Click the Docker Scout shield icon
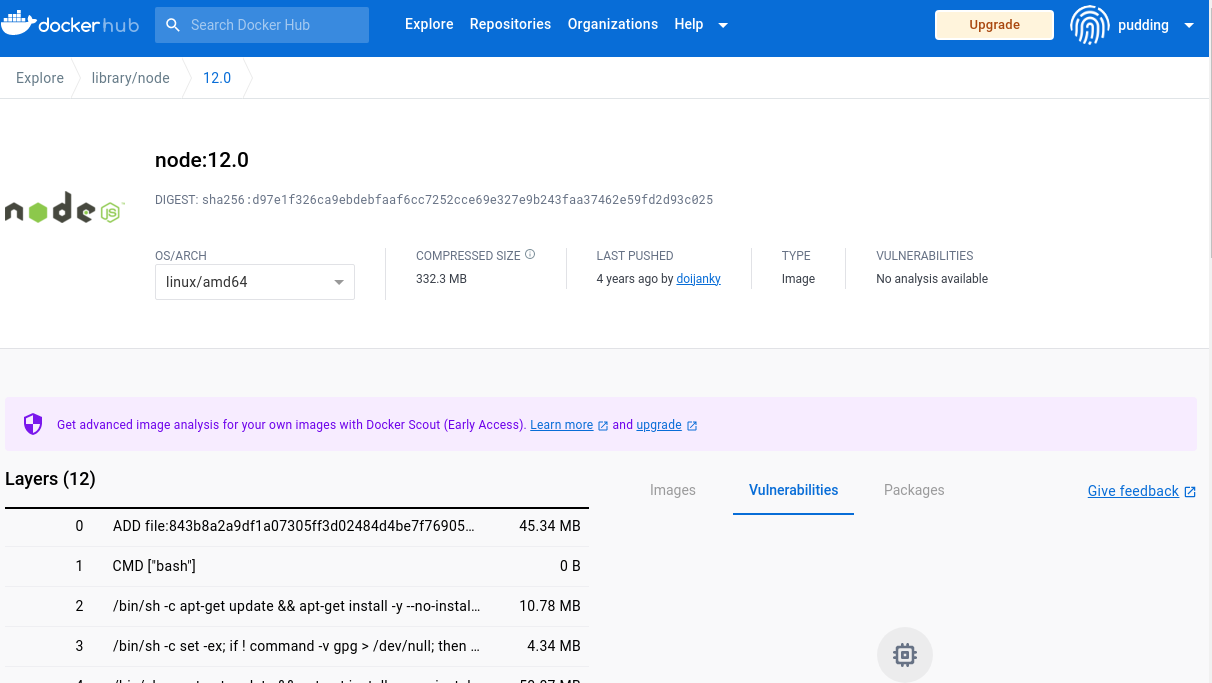 coord(33,424)
